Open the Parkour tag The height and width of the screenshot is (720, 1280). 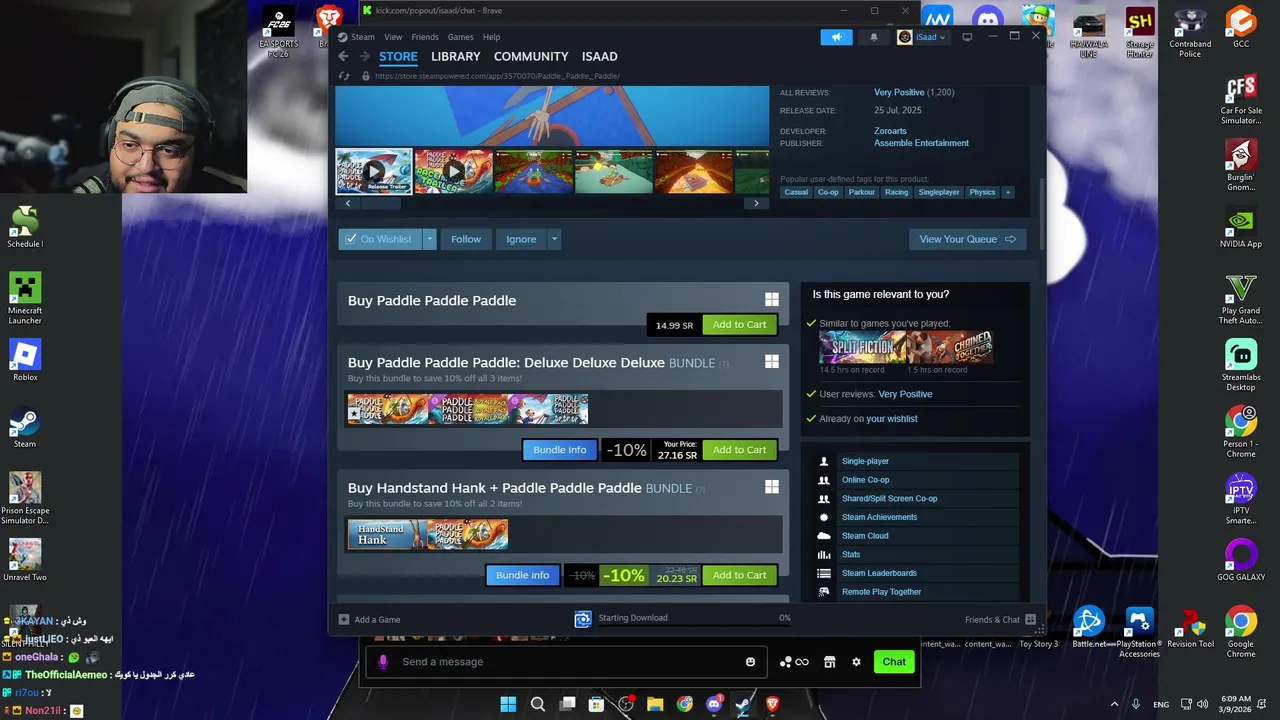pyautogui.click(x=862, y=192)
